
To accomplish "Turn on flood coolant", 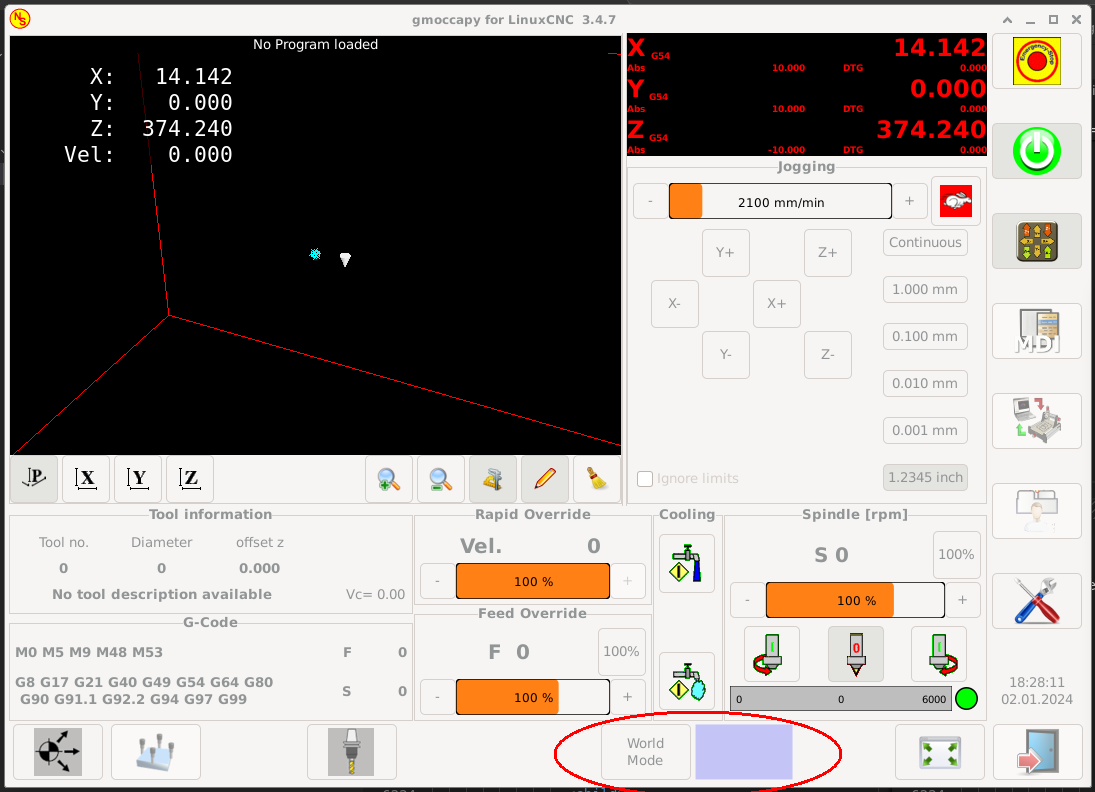I will (686, 564).
